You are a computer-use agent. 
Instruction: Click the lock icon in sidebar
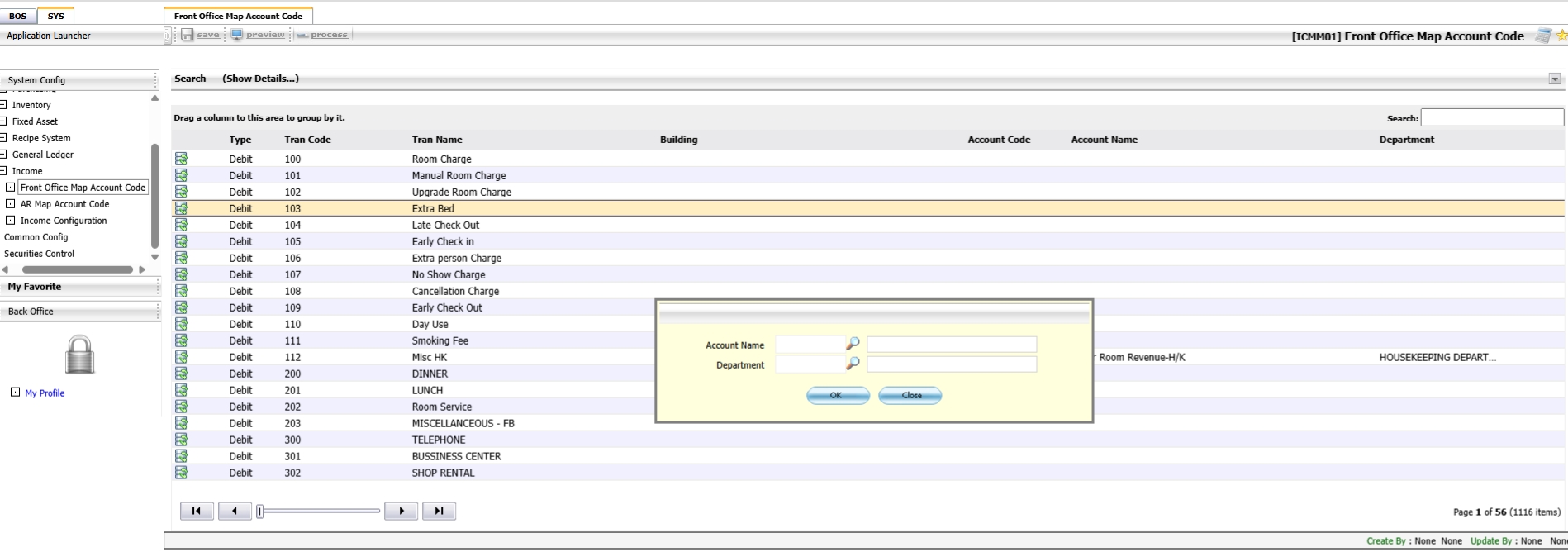(80, 355)
